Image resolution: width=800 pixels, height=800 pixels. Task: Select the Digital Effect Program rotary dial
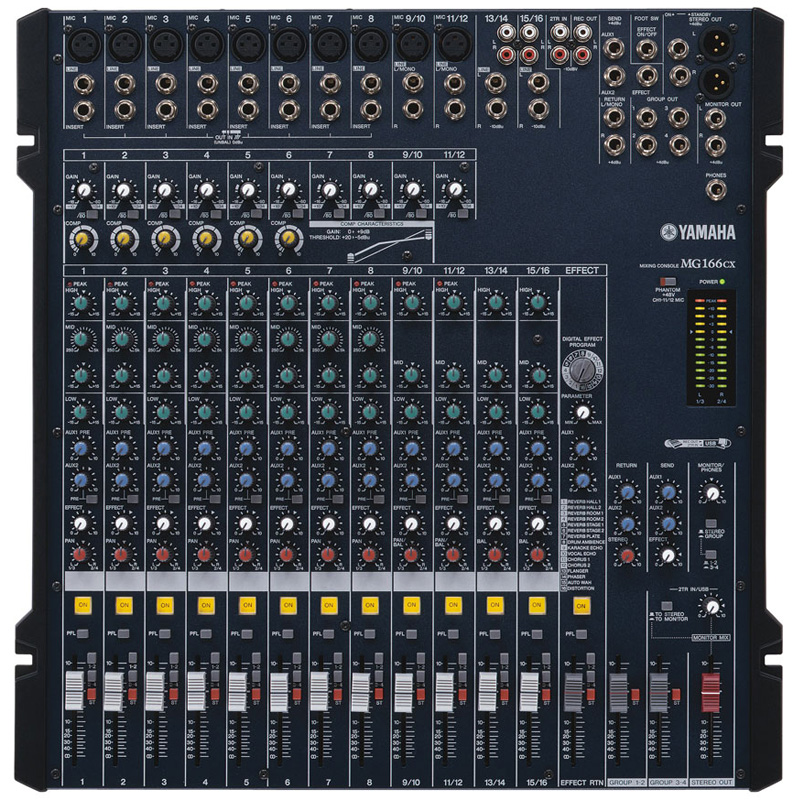(x=580, y=371)
